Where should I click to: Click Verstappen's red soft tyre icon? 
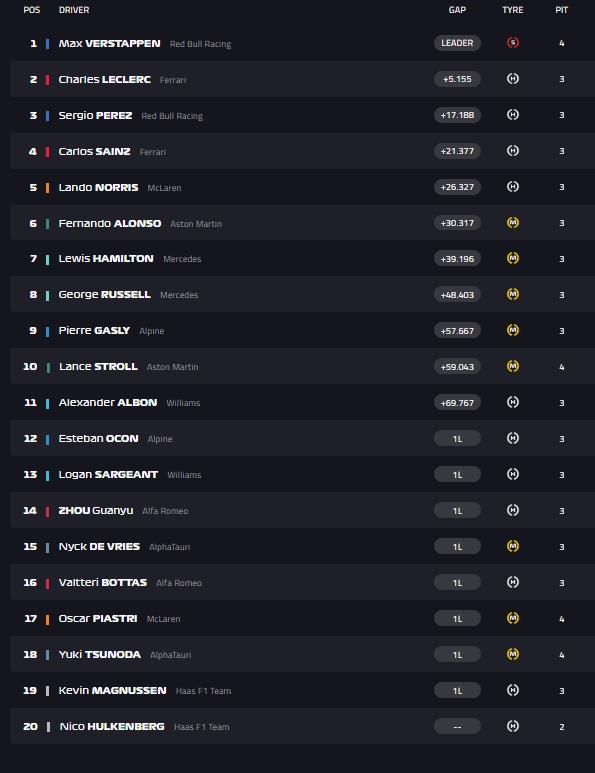coord(513,43)
